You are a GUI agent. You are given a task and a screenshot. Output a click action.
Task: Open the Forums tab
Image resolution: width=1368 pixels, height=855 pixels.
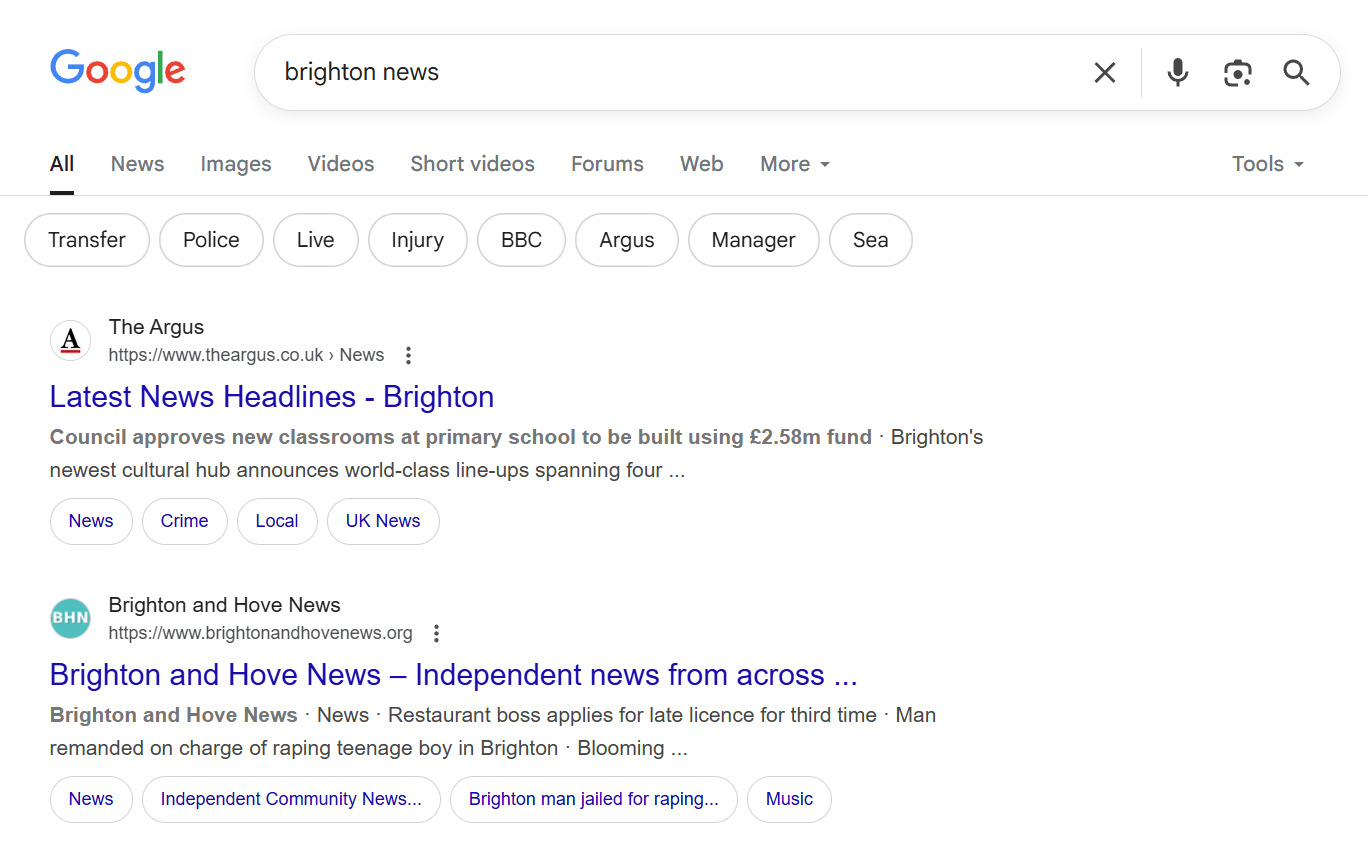click(x=607, y=164)
